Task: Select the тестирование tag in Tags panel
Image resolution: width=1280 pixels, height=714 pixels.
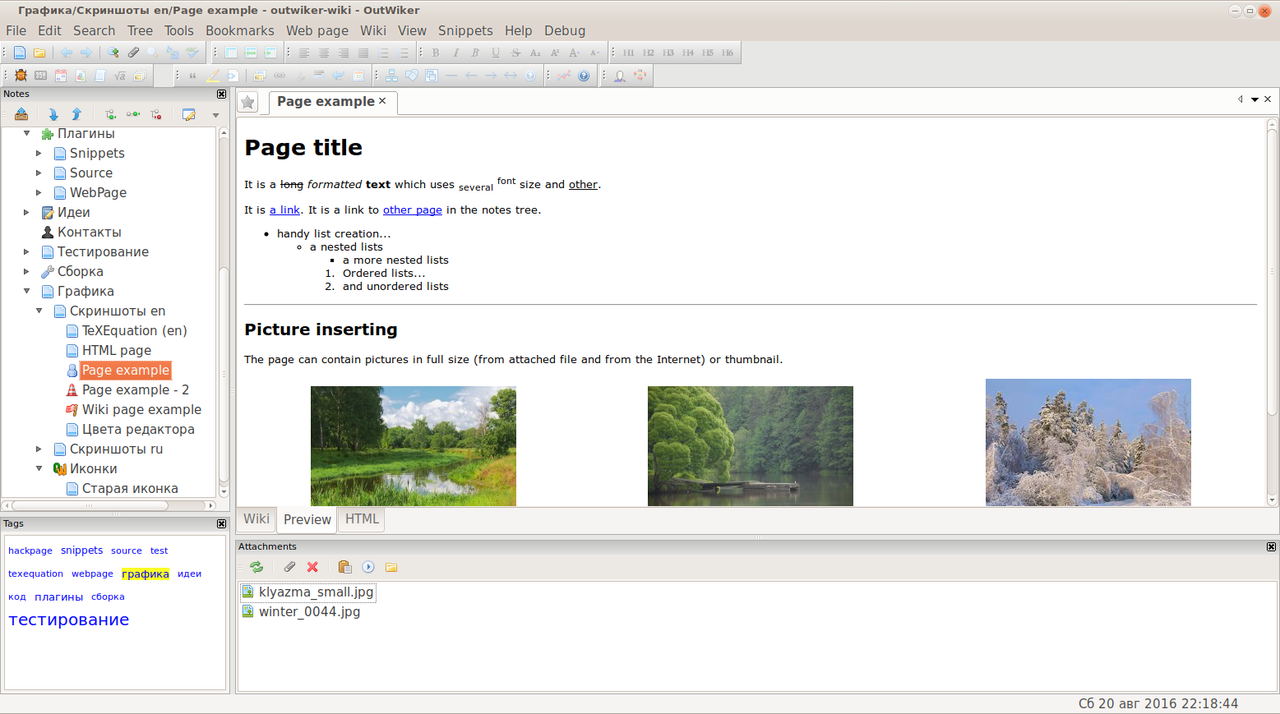Action: pos(69,620)
